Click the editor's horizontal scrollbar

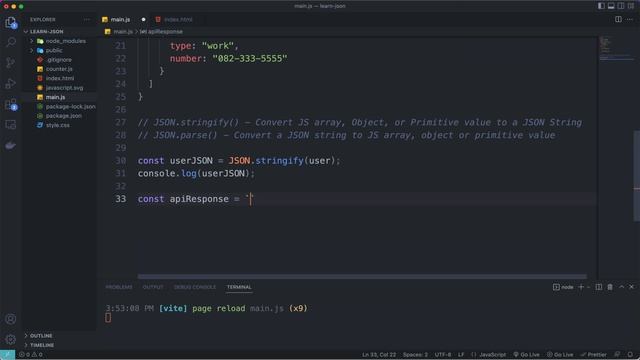point(362,276)
